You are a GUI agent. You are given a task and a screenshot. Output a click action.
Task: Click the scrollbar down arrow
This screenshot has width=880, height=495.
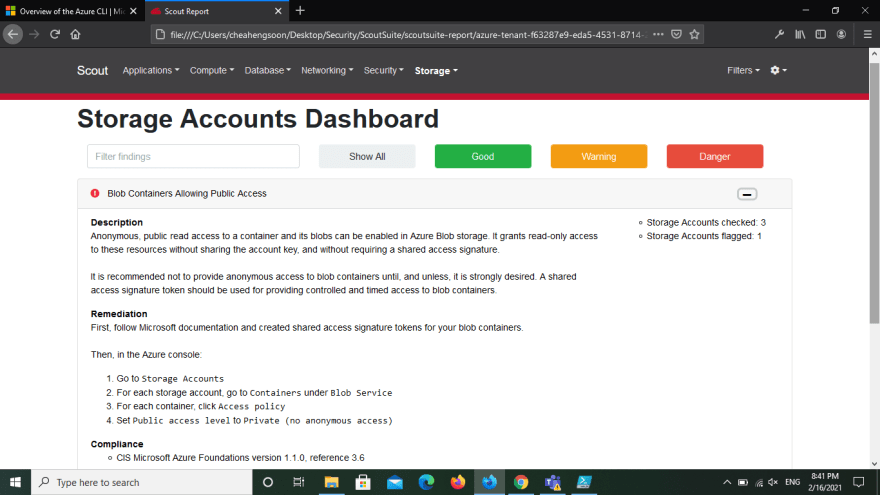click(874, 464)
